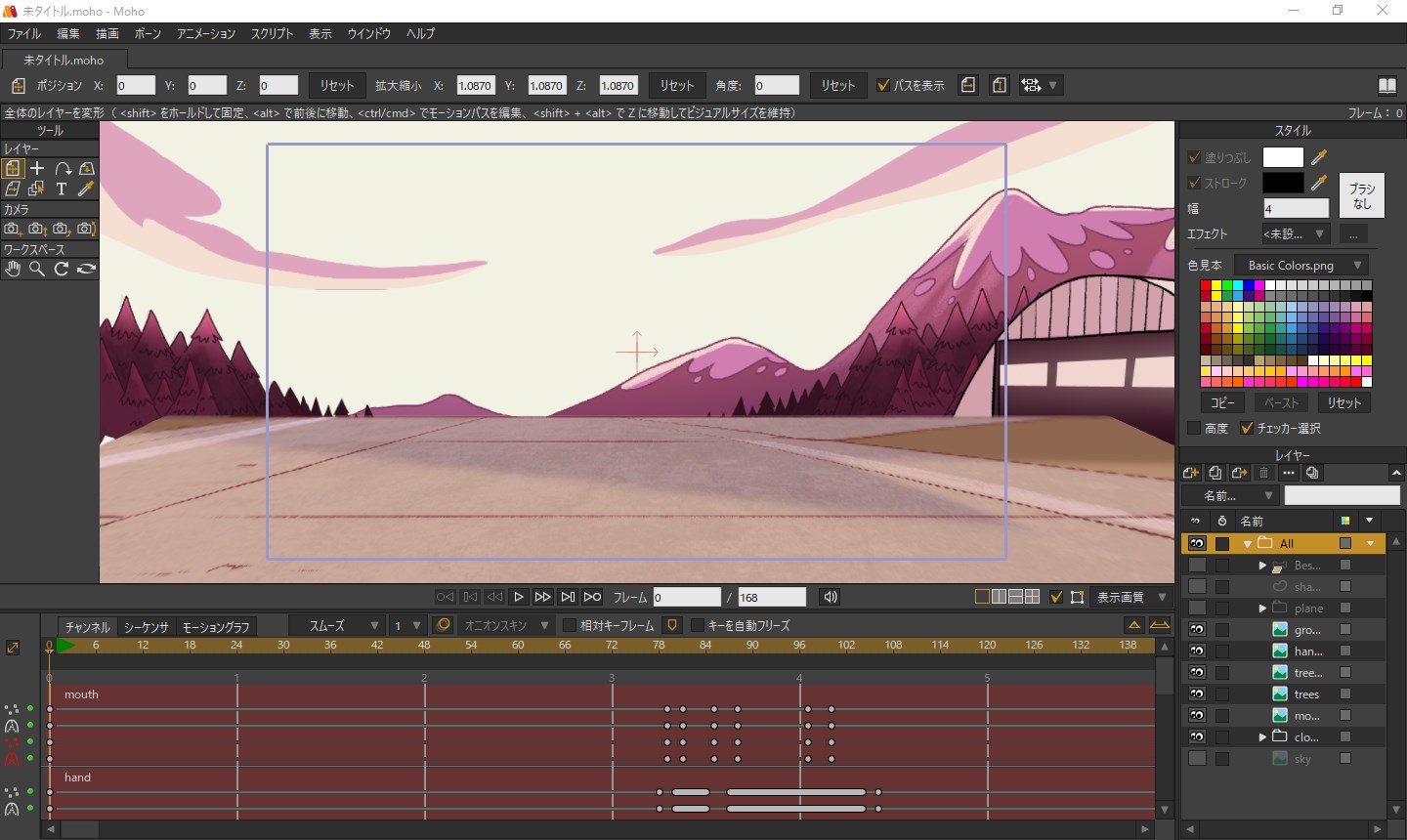
Task: Click the New Layer icon
Action: pyautogui.click(x=1191, y=473)
